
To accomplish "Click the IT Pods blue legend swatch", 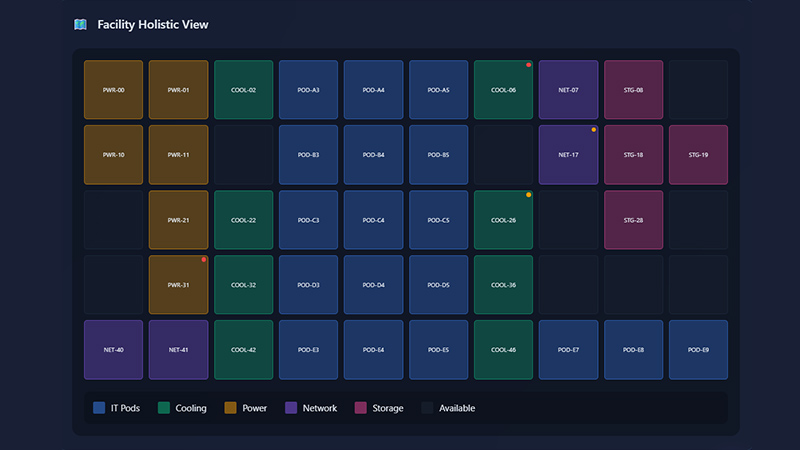I will coord(99,408).
